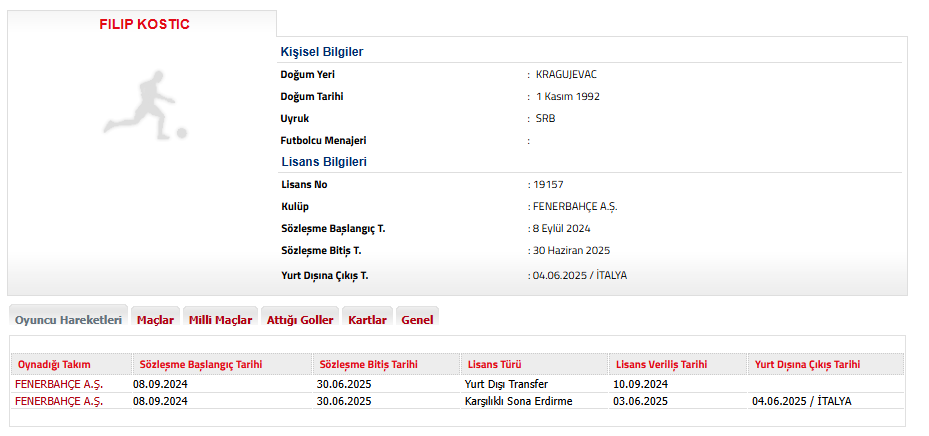Click the Yurt Dışı Transfer license type cell
Viewport: 929px width, 436px height.
507,384
